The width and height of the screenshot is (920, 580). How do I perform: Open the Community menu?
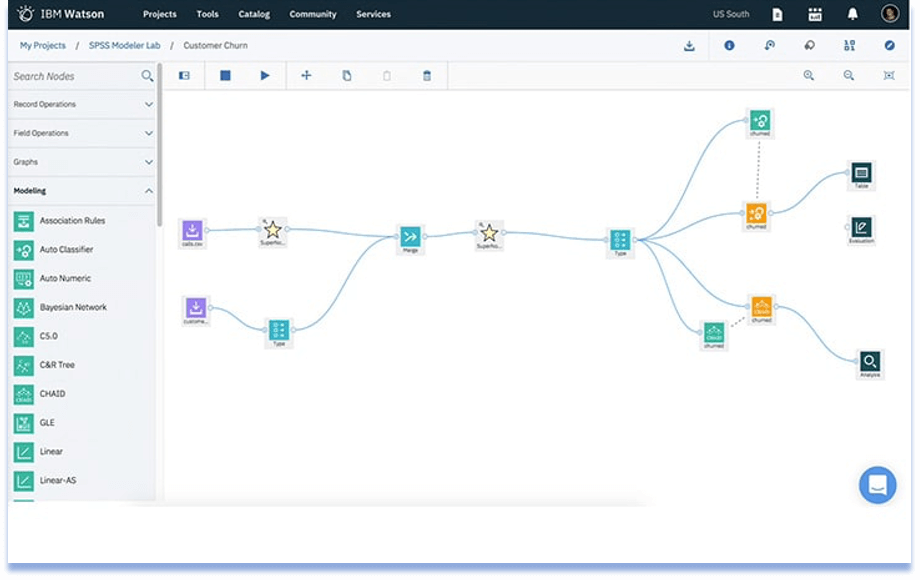tap(313, 14)
